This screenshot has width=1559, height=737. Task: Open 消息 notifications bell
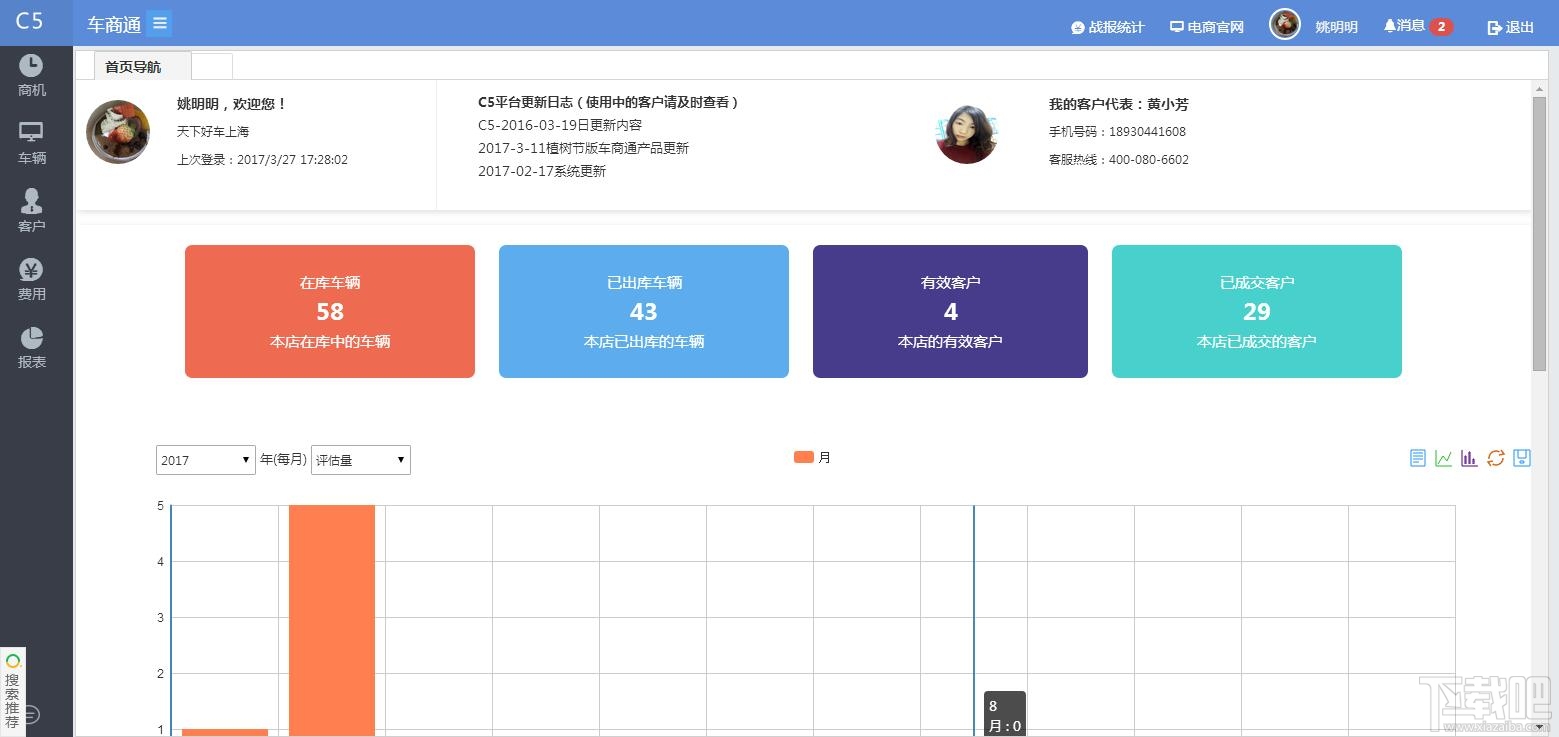(x=1404, y=26)
